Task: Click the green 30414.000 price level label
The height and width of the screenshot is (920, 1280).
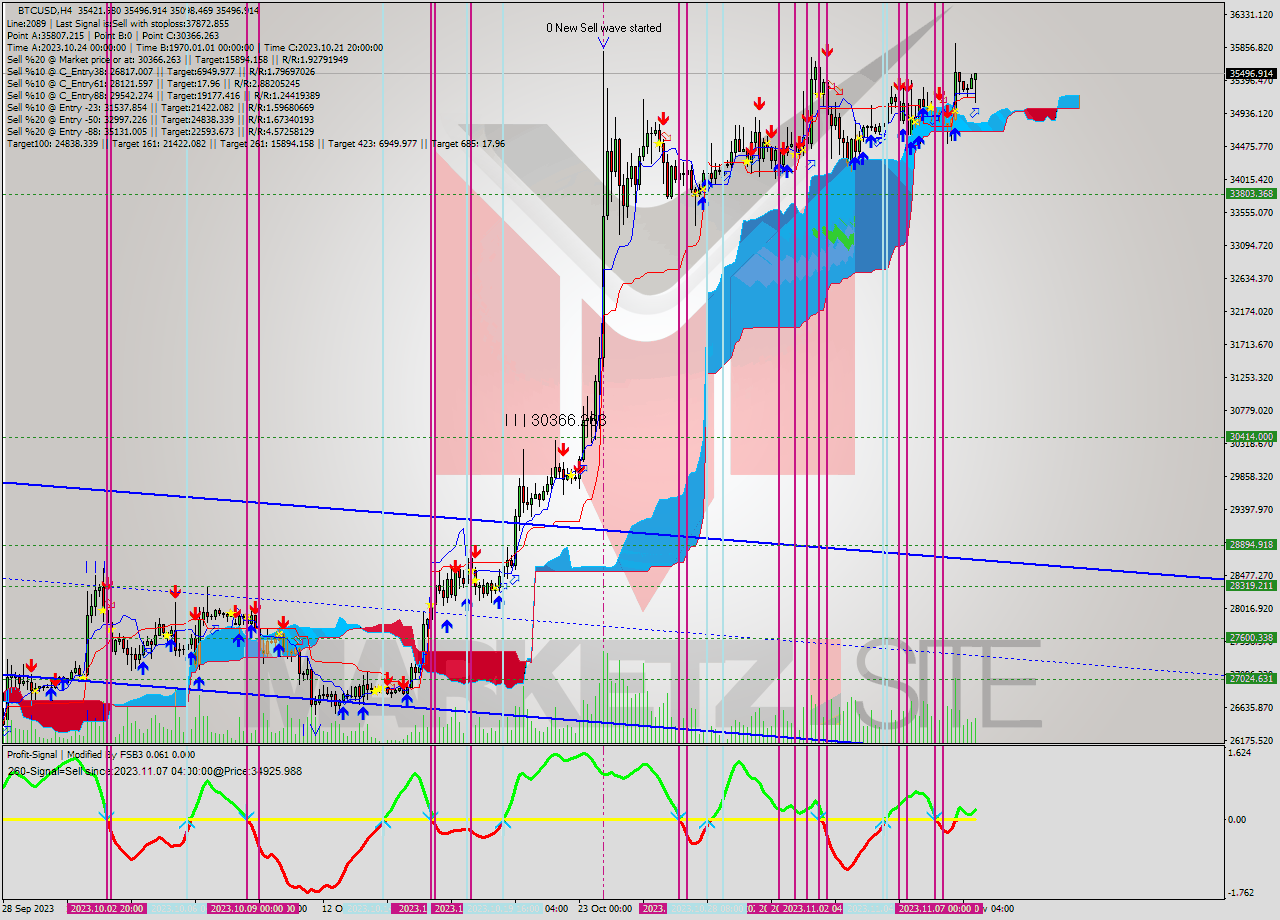Action: pos(1250,437)
